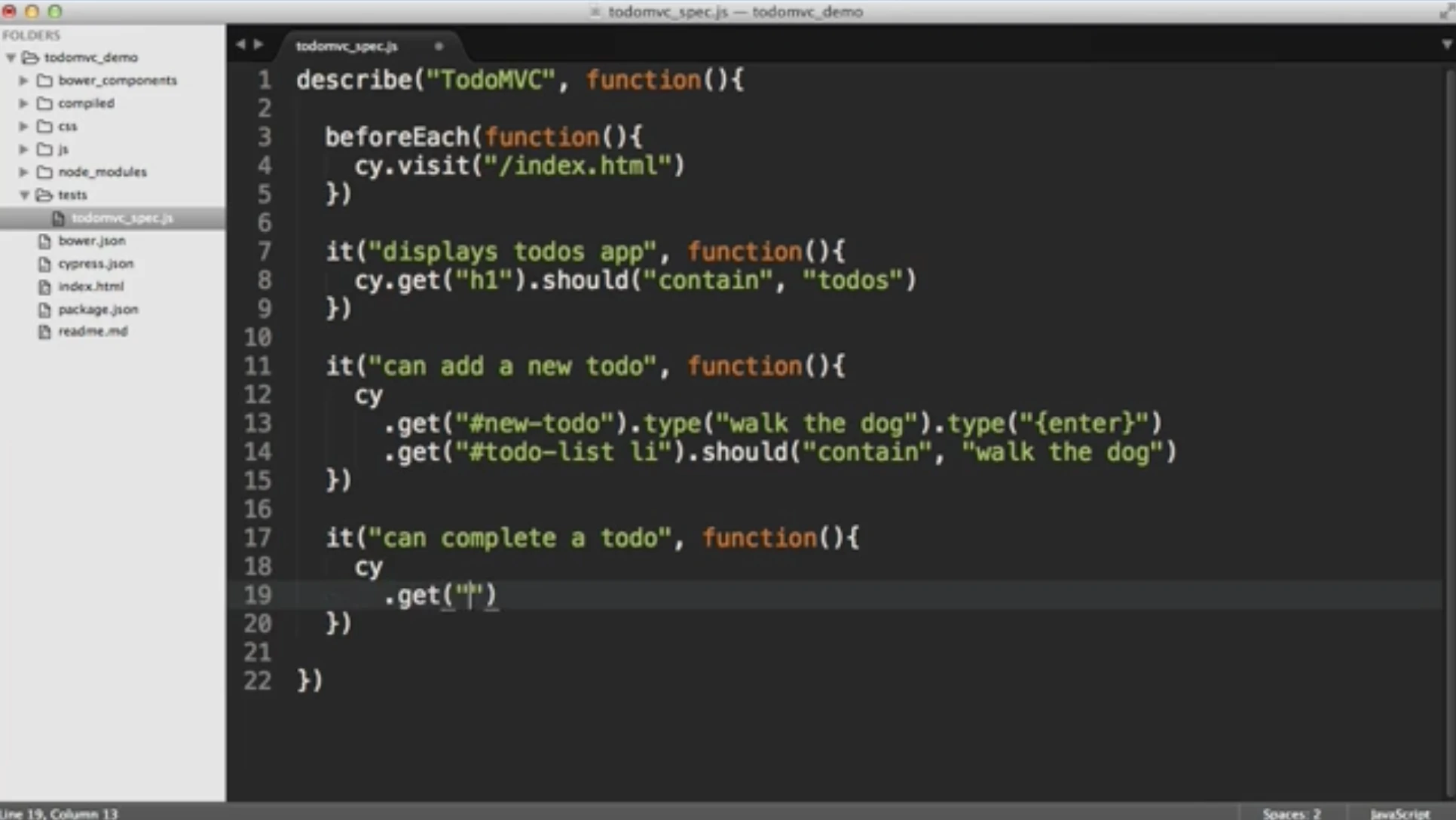
Task: Open the Spaces: 2 indentation setting
Action: (1291, 813)
